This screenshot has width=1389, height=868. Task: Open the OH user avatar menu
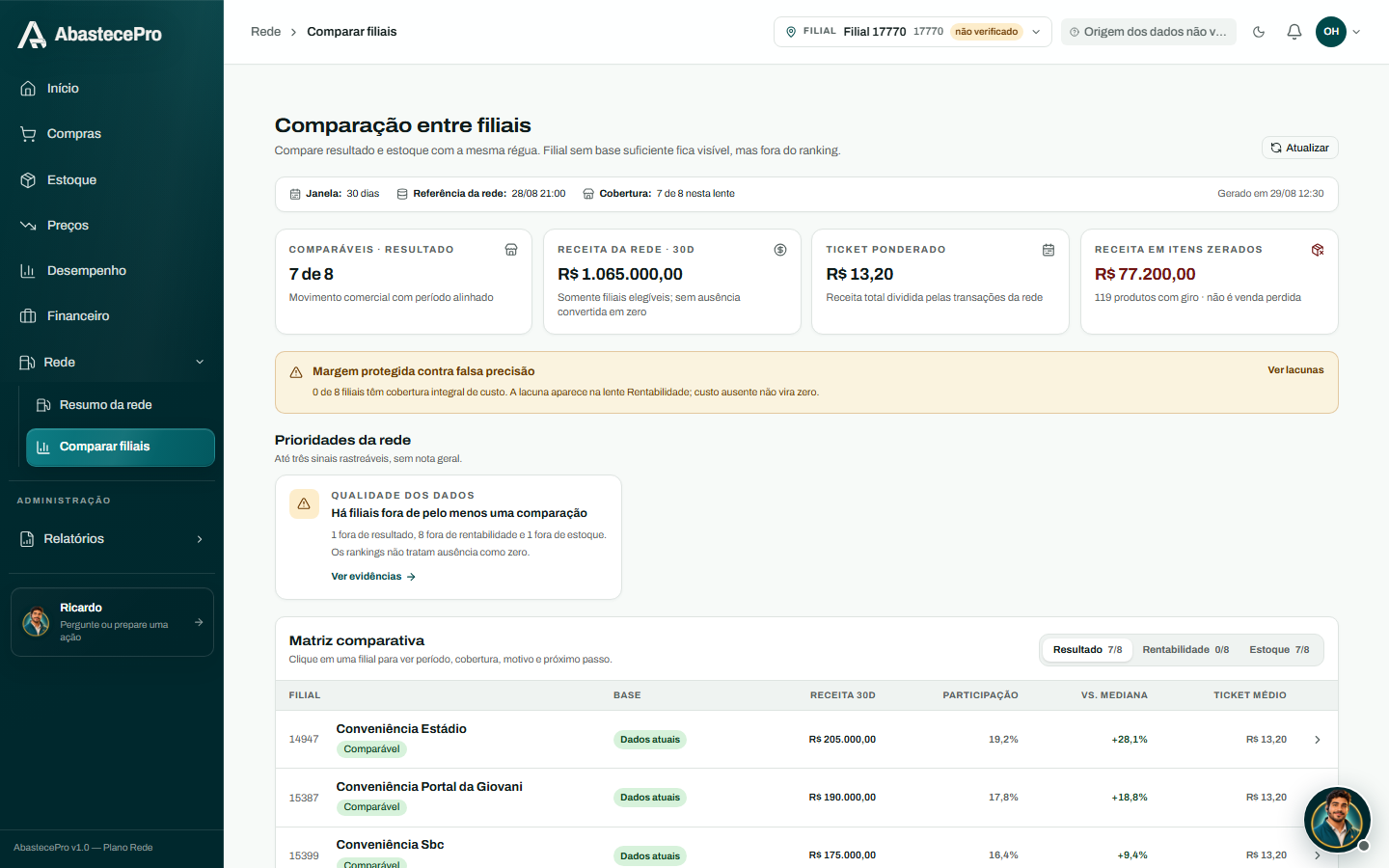(x=1338, y=32)
